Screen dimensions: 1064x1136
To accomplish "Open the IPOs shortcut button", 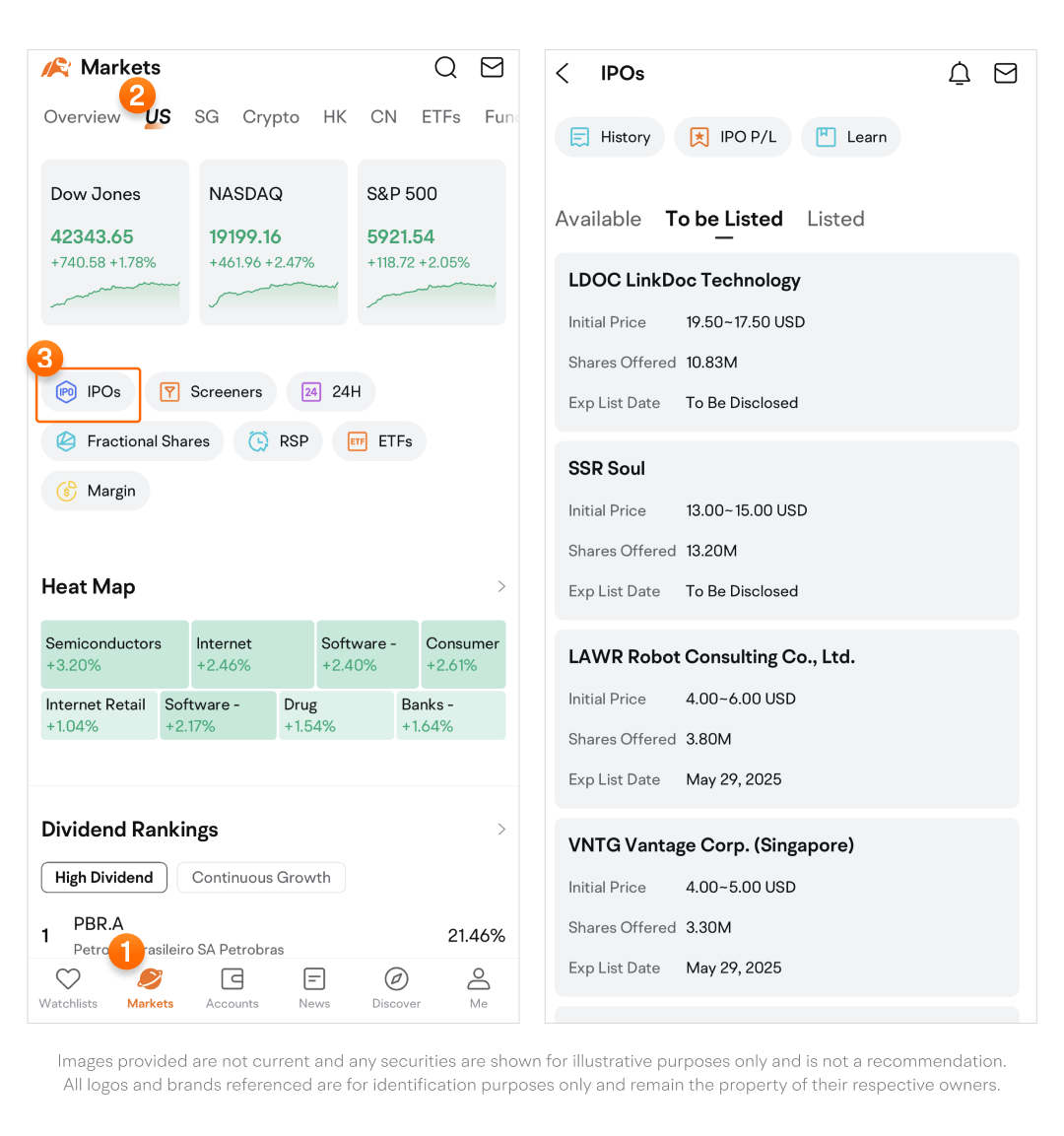I will point(90,392).
